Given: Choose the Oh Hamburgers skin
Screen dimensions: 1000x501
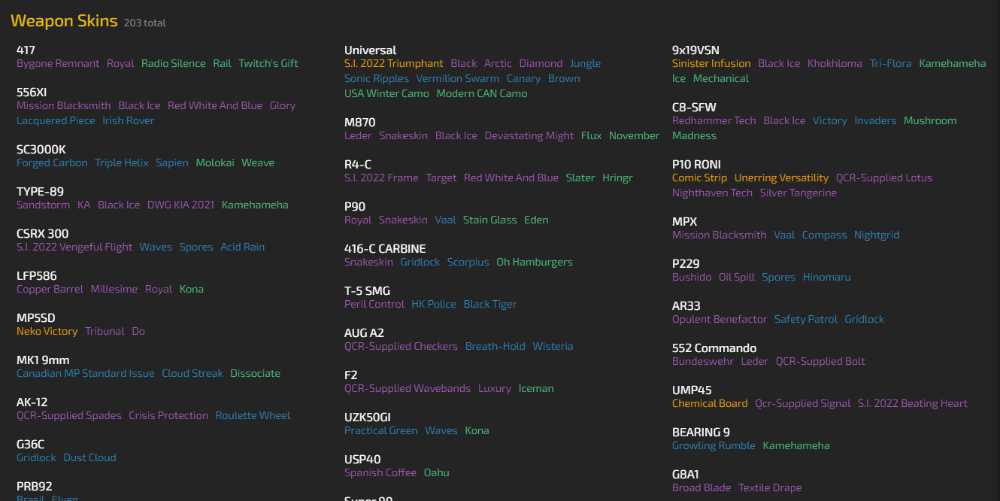Looking at the screenshot, I should click(x=534, y=263).
